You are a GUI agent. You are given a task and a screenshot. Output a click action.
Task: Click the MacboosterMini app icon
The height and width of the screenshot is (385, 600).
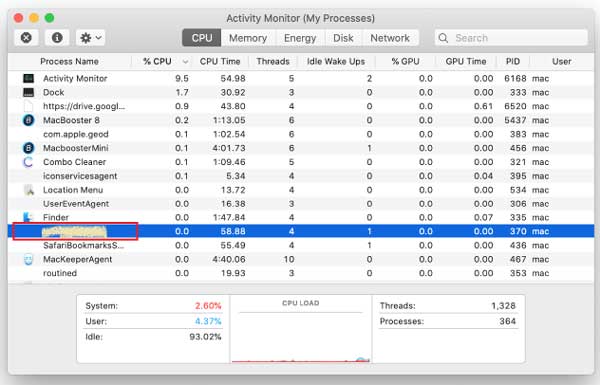(28, 148)
